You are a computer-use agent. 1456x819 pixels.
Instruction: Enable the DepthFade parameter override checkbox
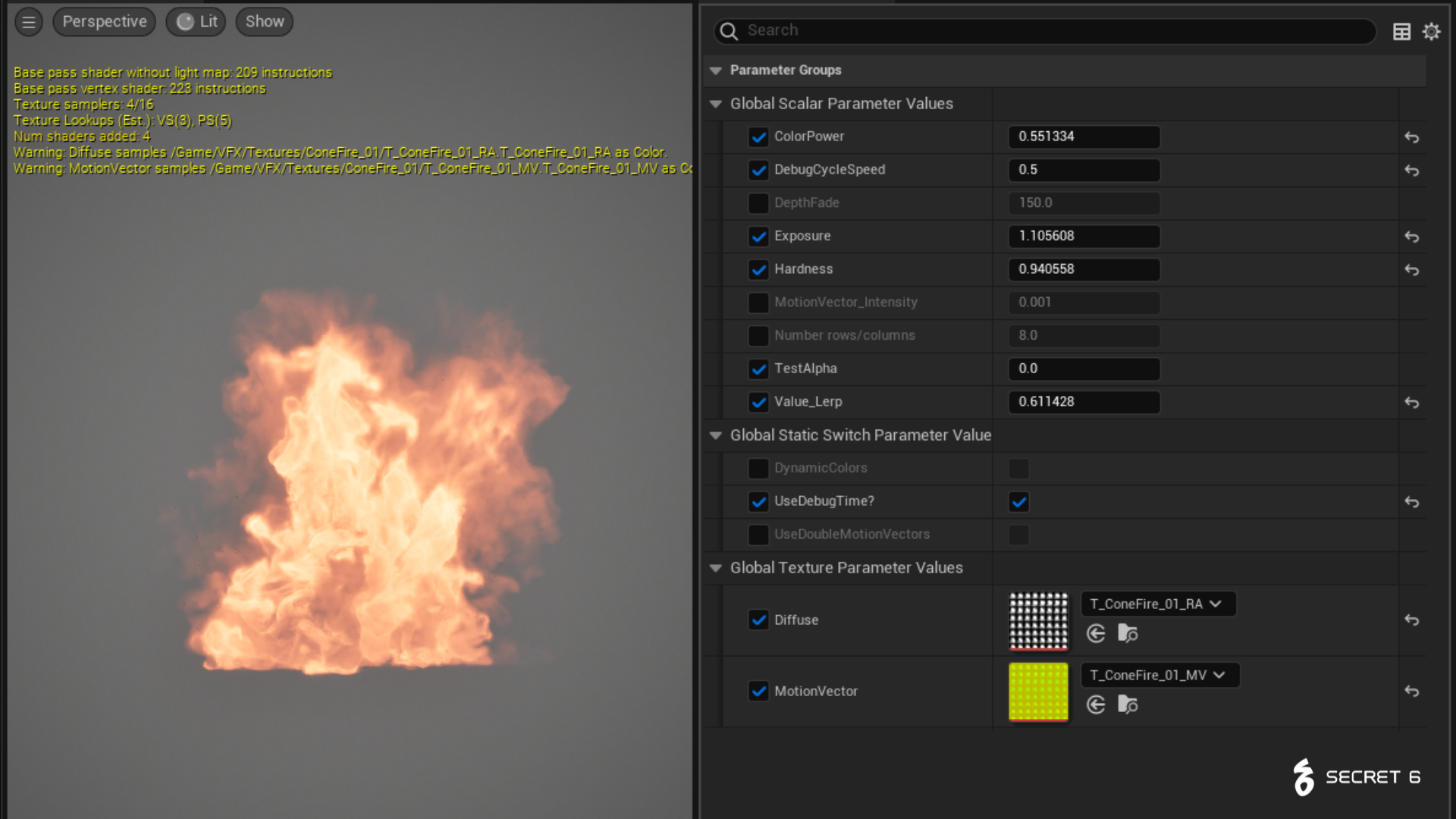point(758,203)
